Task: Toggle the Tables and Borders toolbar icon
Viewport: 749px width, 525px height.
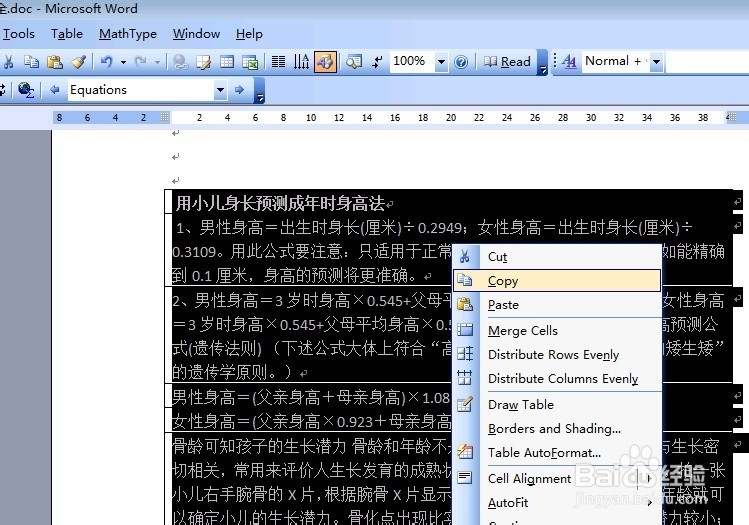Action: point(203,62)
